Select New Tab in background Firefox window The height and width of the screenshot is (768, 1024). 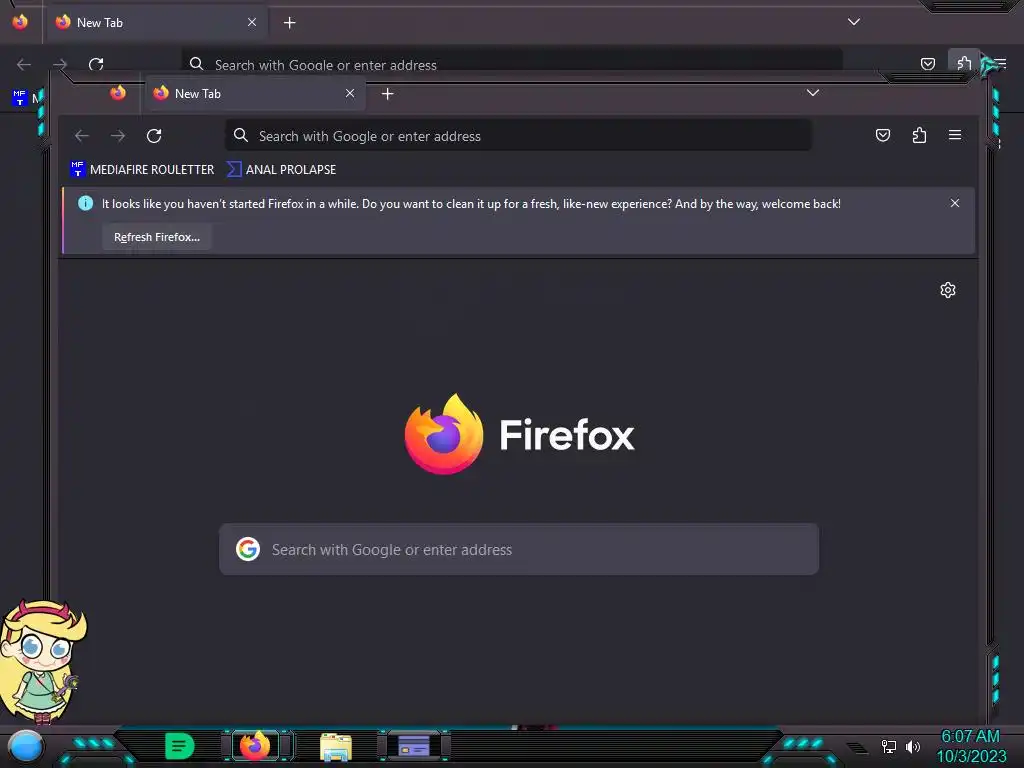(x=157, y=22)
